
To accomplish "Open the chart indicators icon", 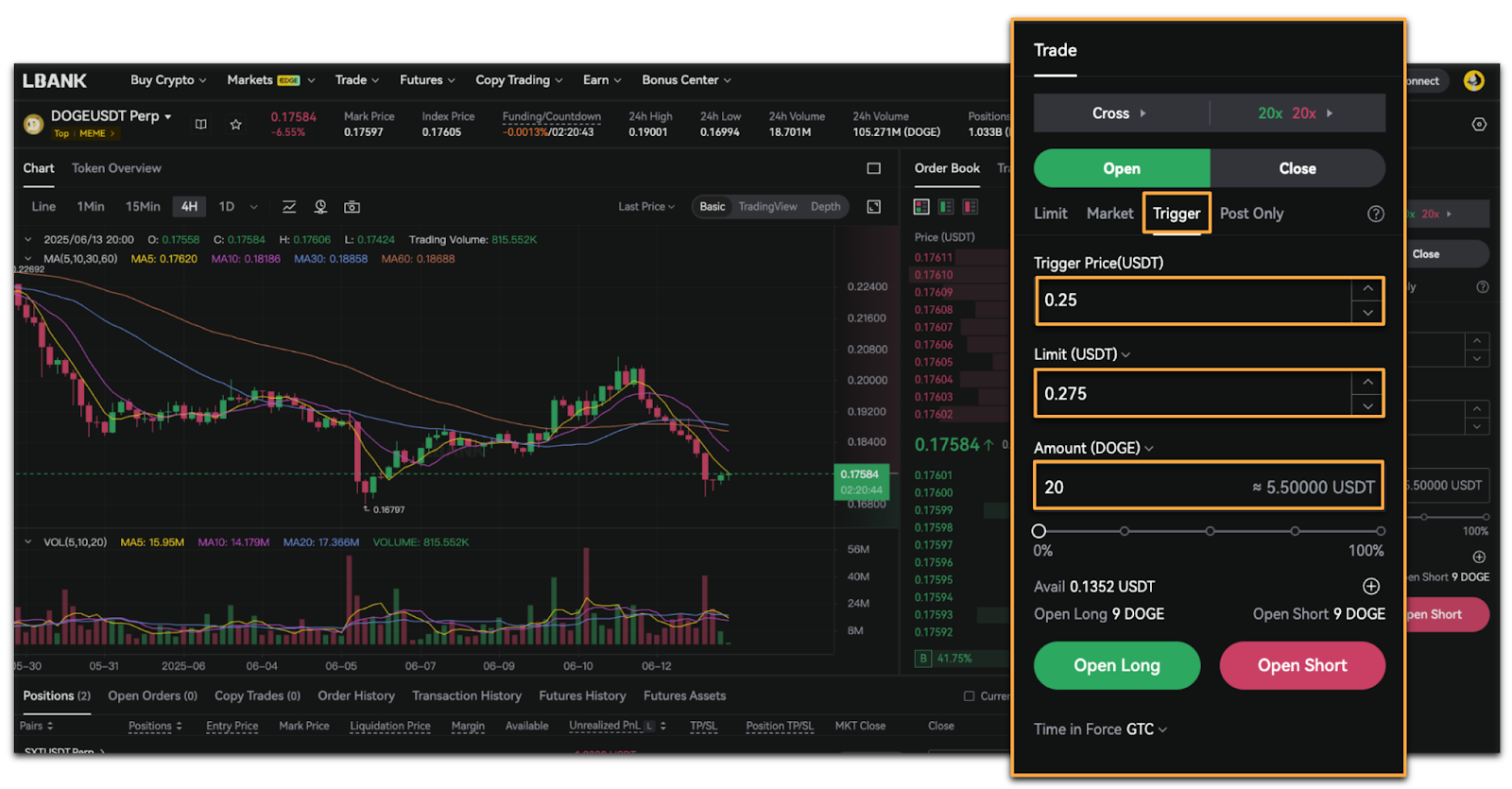I will [289, 207].
